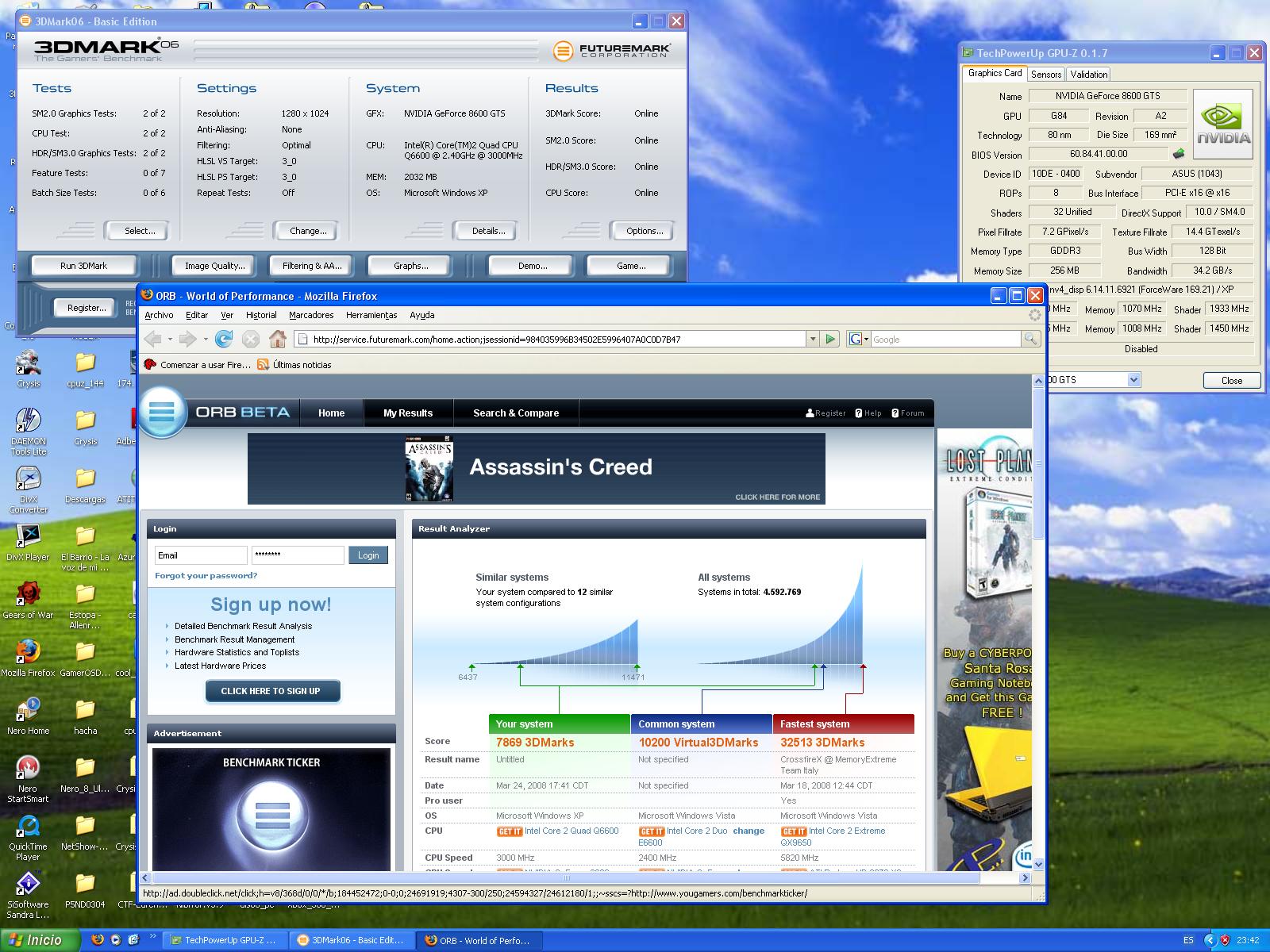Switch to 3DMark06 taskbar item
The image size is (1270, 952).
tap(351, 940)
